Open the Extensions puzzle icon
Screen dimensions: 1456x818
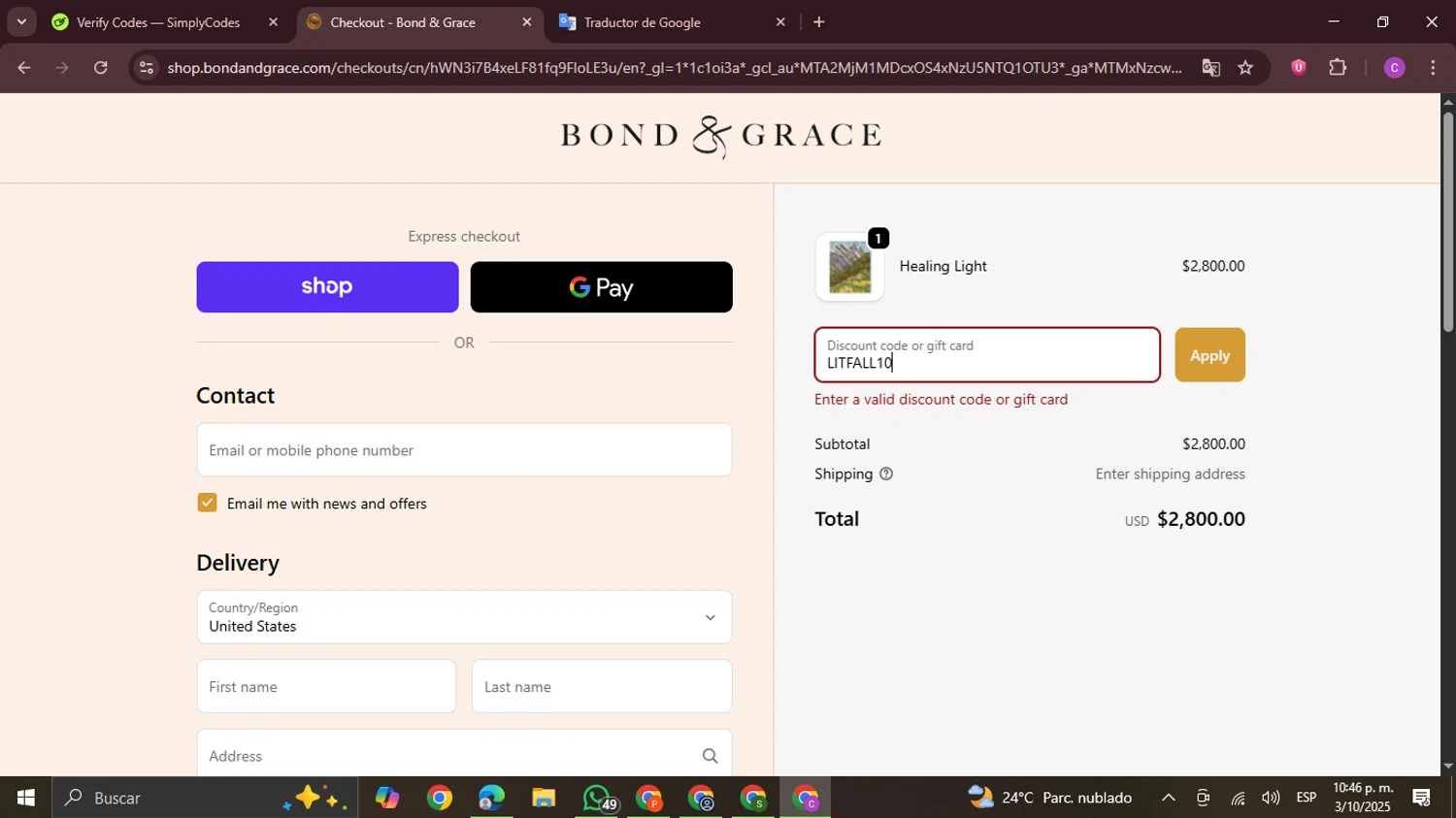(1338, 68)
